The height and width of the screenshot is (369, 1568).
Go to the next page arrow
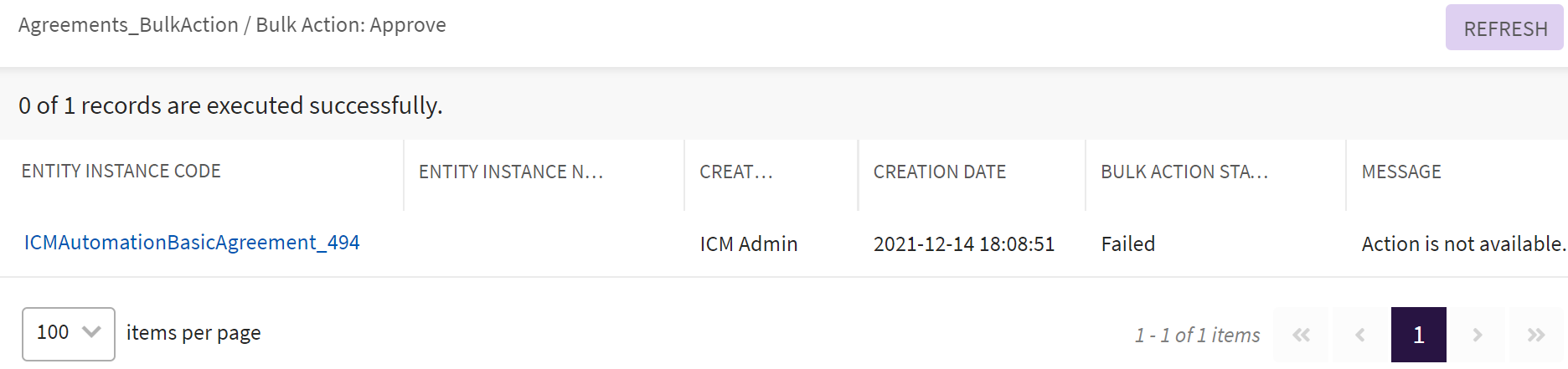pos(1478,335)
